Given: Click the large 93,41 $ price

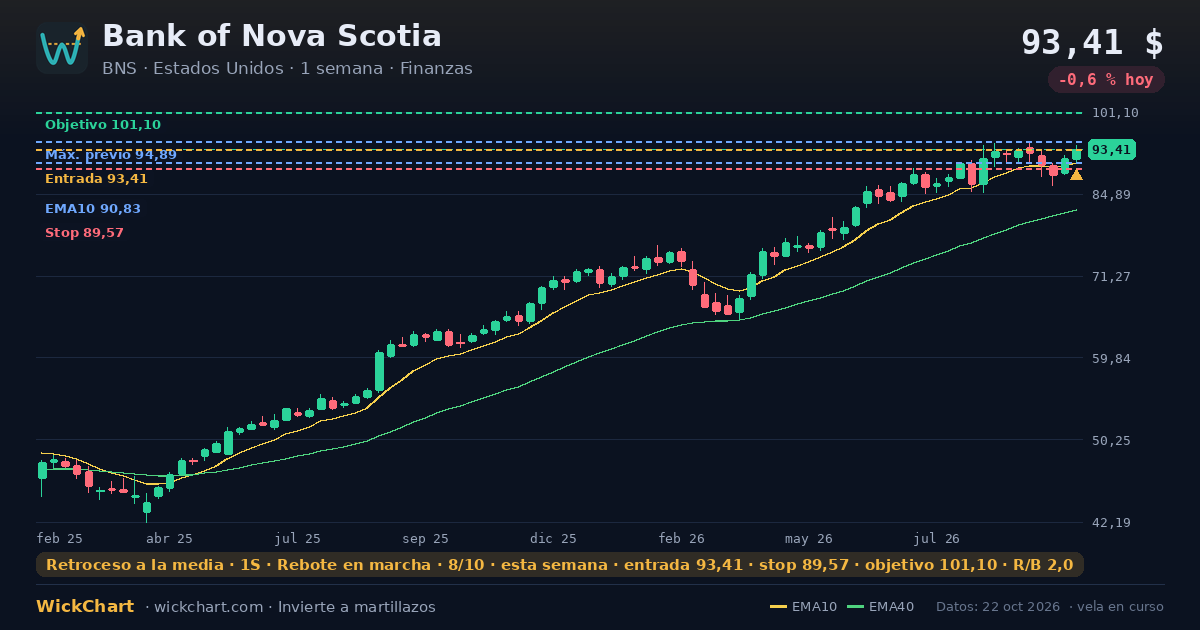Looking at the screenshot, I should click(1092, 42).
